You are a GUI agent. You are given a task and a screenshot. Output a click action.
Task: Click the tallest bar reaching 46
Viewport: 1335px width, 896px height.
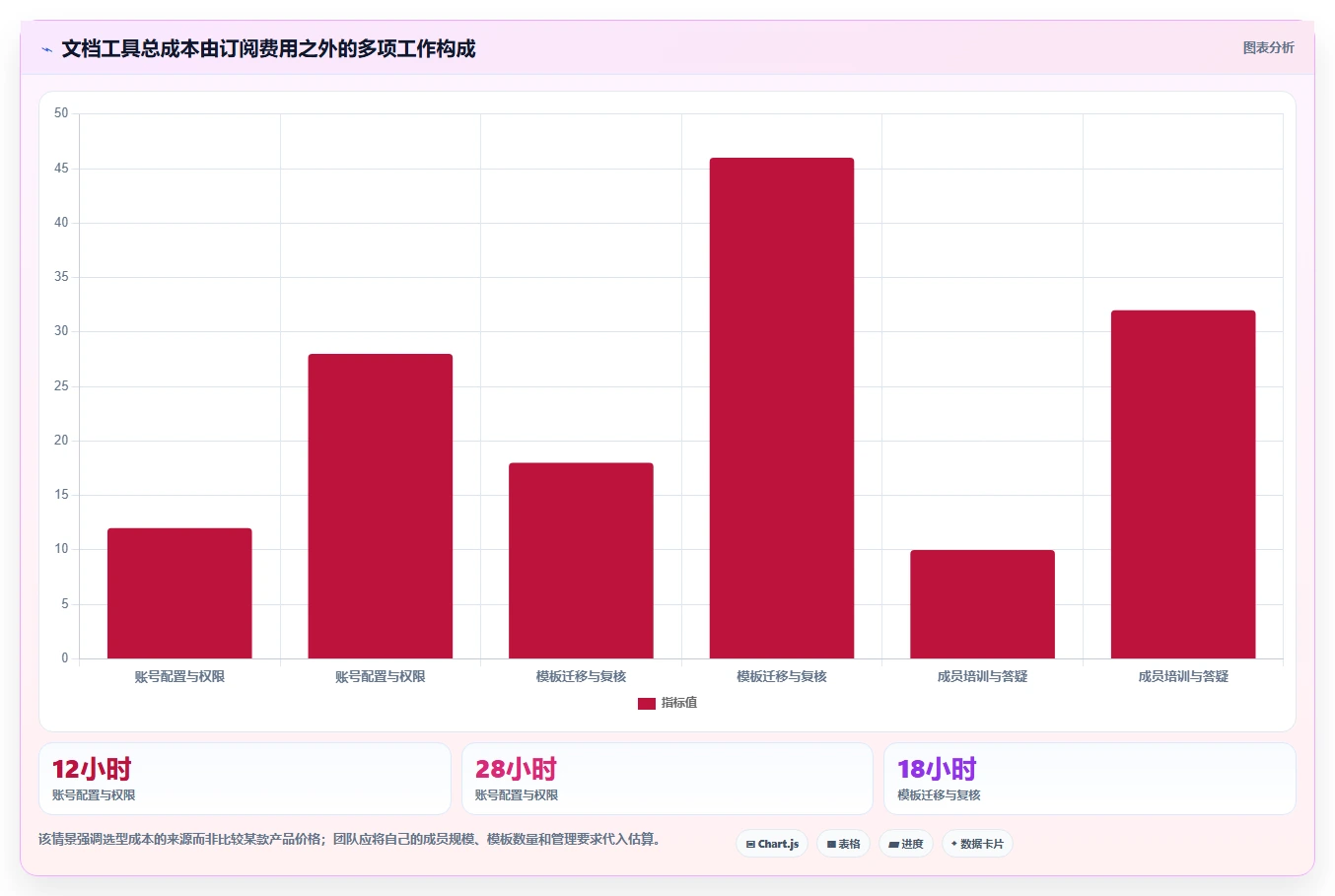point(782,408)
